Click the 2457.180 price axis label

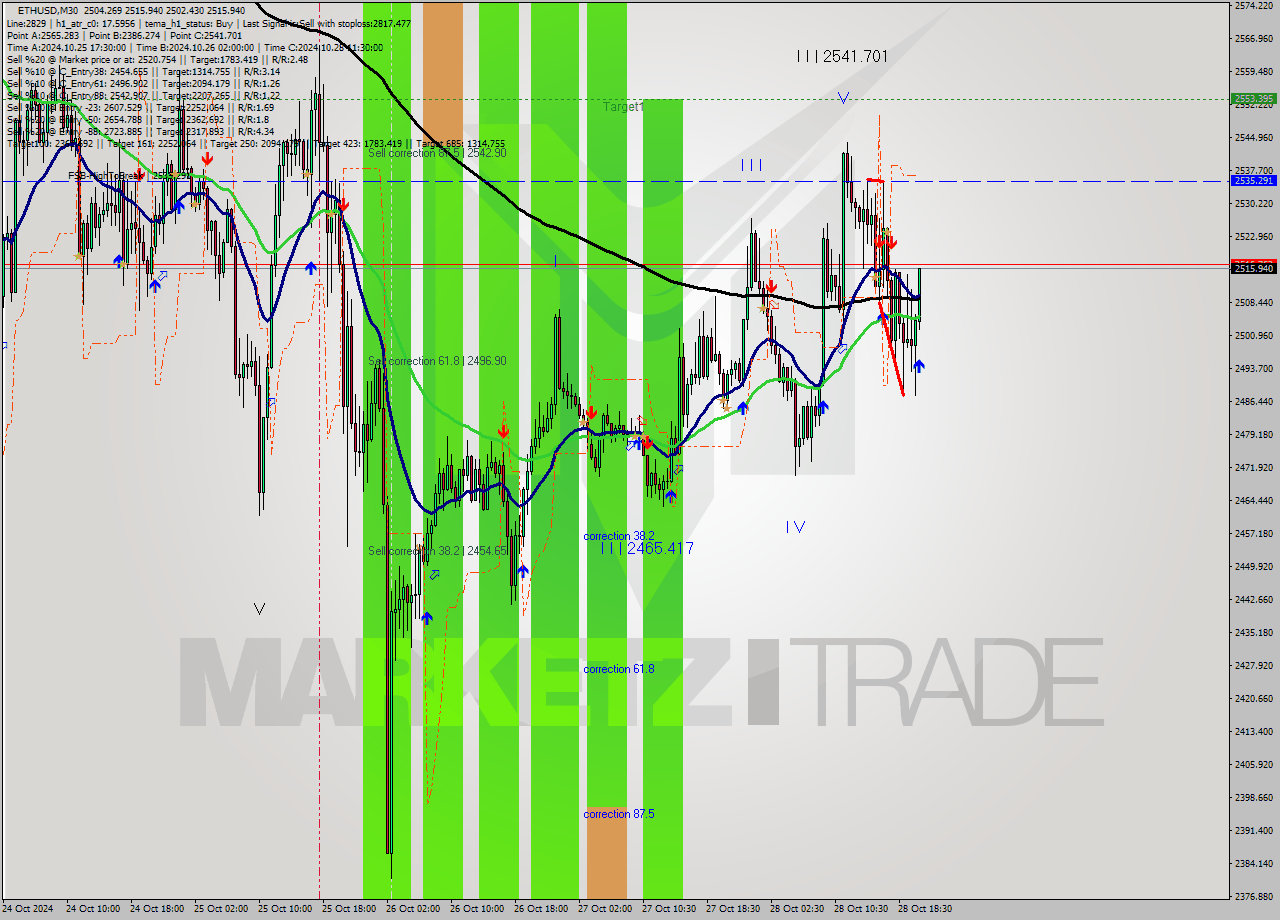(1254, 534)
